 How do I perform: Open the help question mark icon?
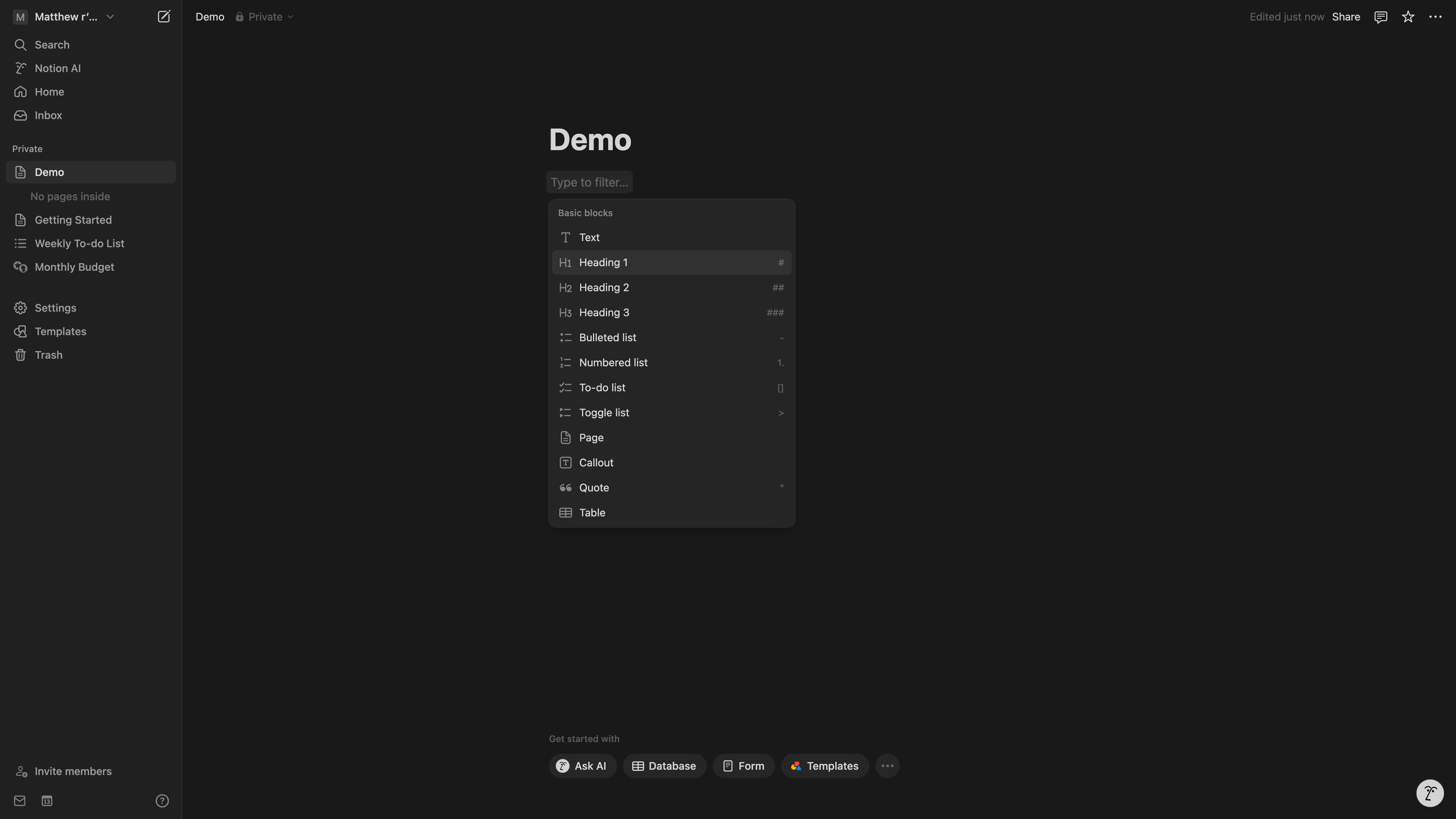pos(162,801)
